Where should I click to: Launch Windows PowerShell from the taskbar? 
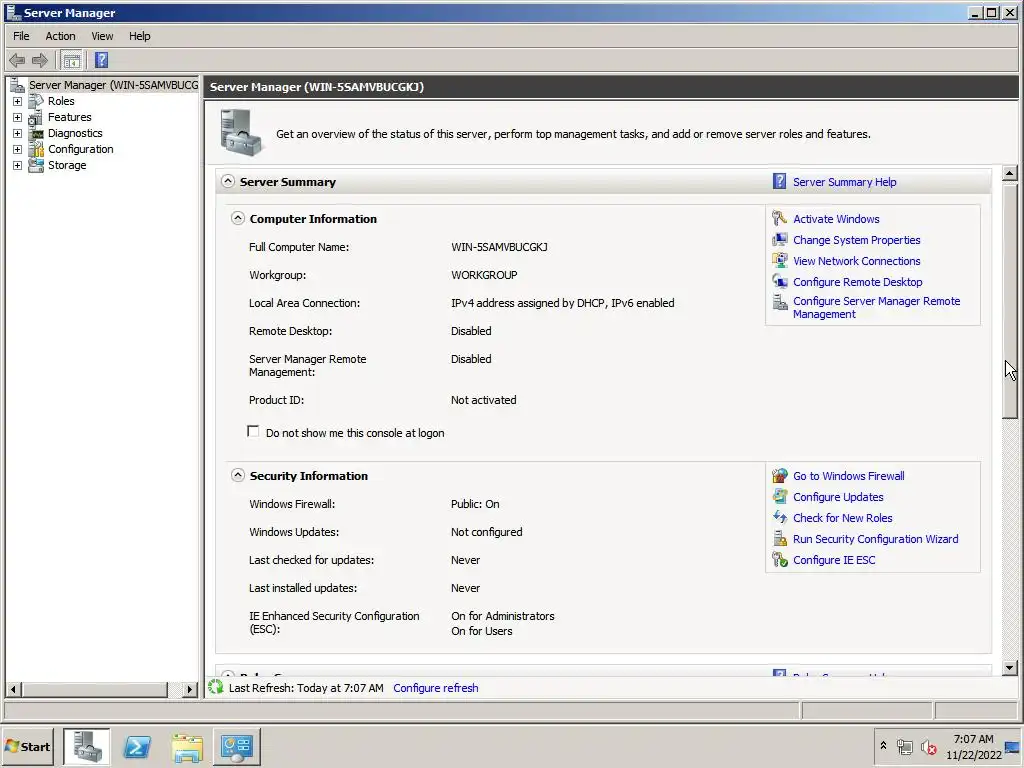click(x=137, y=746)
